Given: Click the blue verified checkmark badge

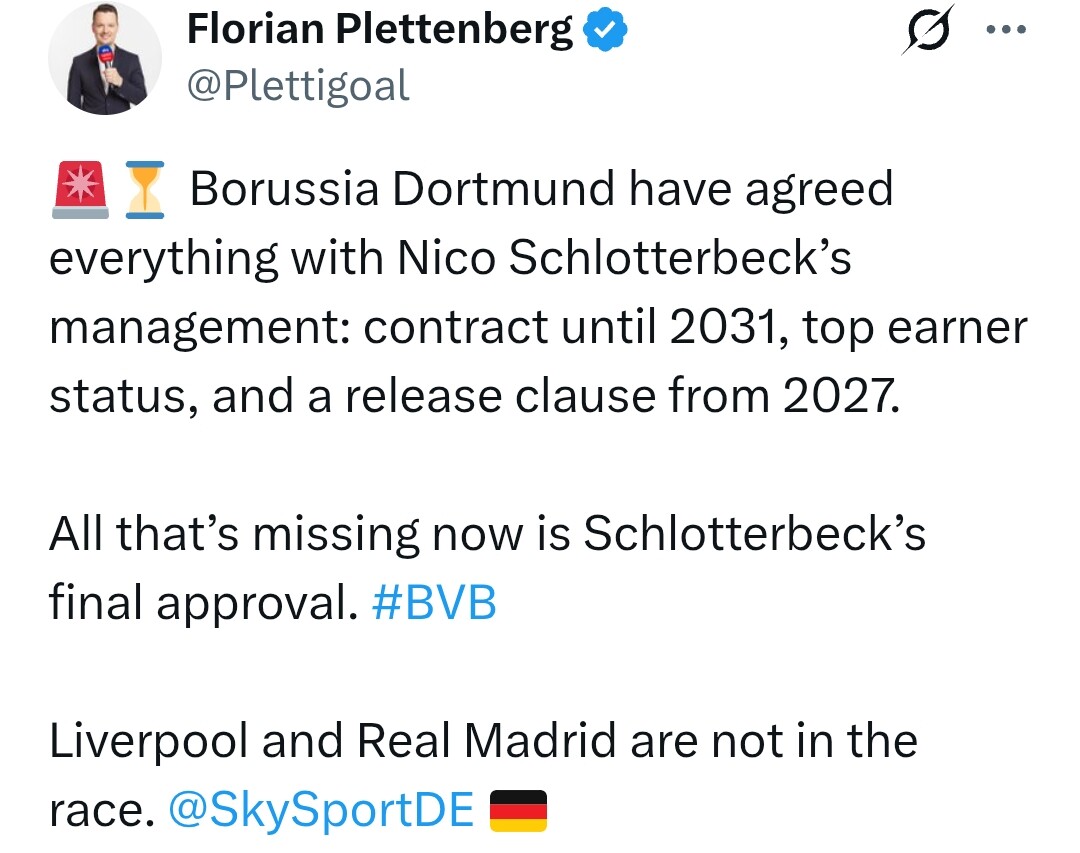Looking at the screenshot, I should tap(606, 32).
